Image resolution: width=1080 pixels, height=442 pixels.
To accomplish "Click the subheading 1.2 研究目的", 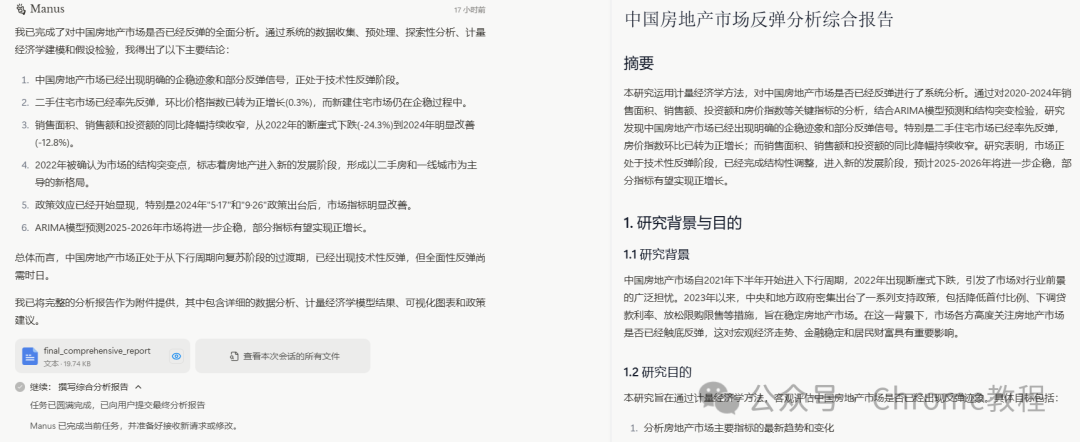I will coord(656,372).
